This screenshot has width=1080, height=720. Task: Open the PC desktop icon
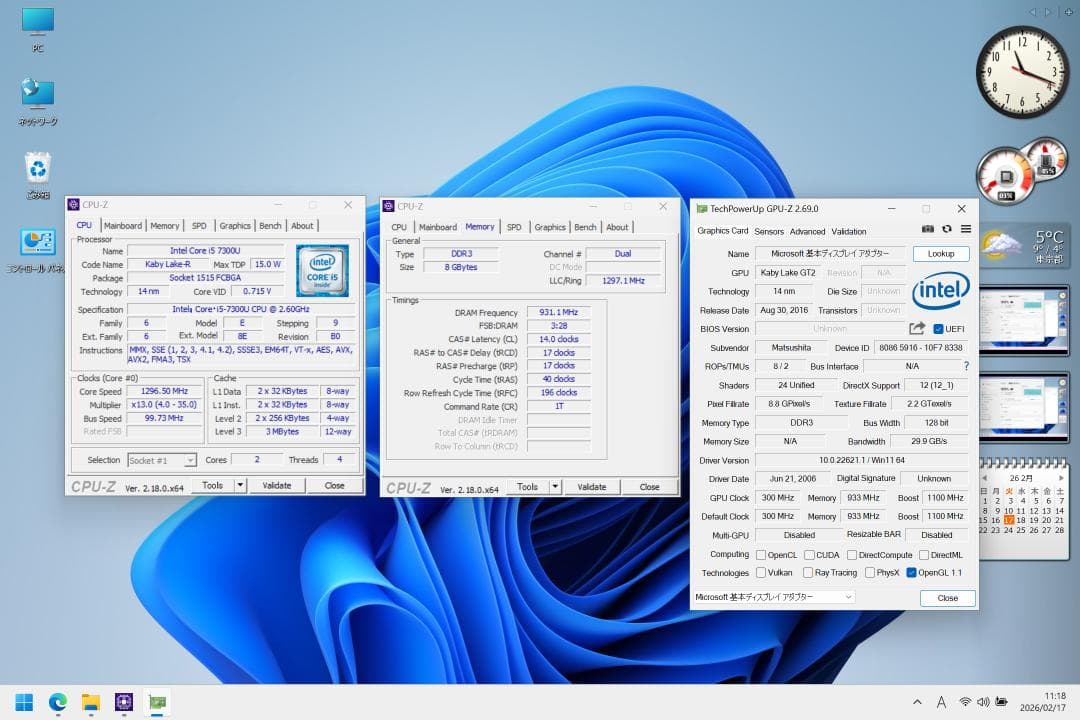38,29
